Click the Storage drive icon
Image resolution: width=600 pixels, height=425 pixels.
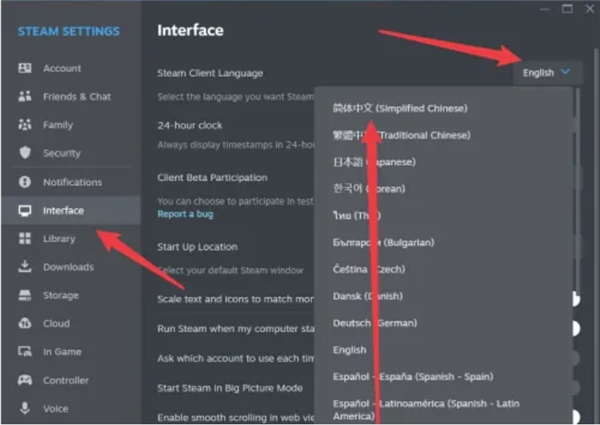pyautogui.click(x=25, y=296)
